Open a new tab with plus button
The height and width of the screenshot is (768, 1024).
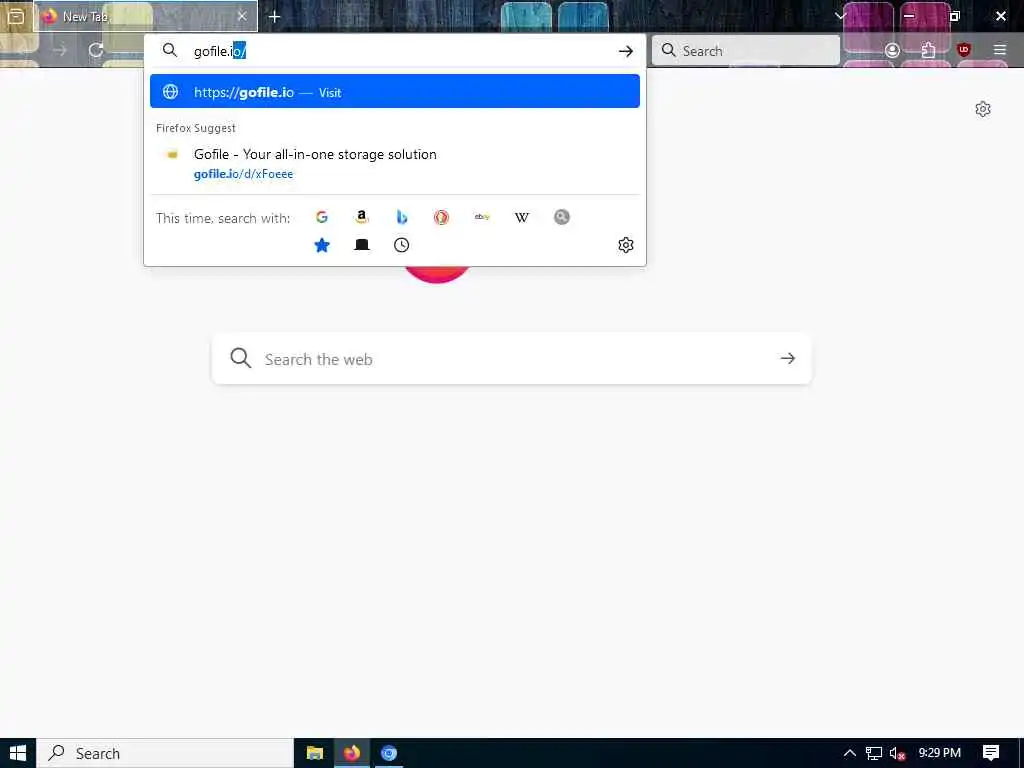[275, 16]
